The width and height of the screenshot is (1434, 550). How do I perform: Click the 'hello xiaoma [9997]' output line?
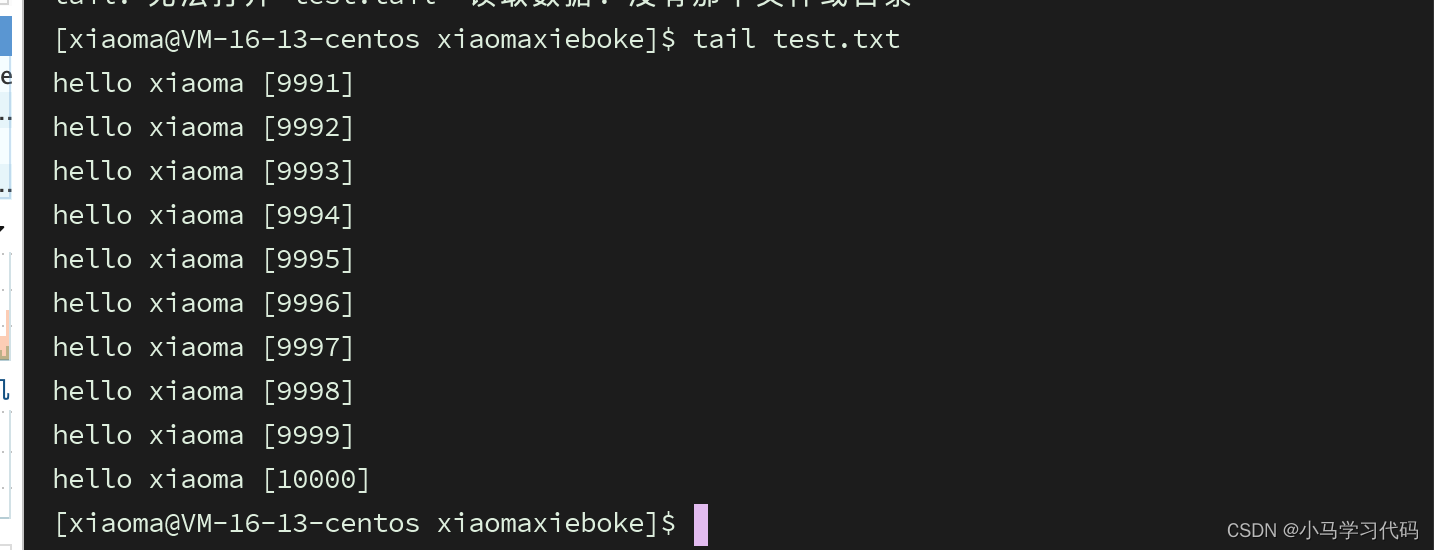tap(204, 348)
